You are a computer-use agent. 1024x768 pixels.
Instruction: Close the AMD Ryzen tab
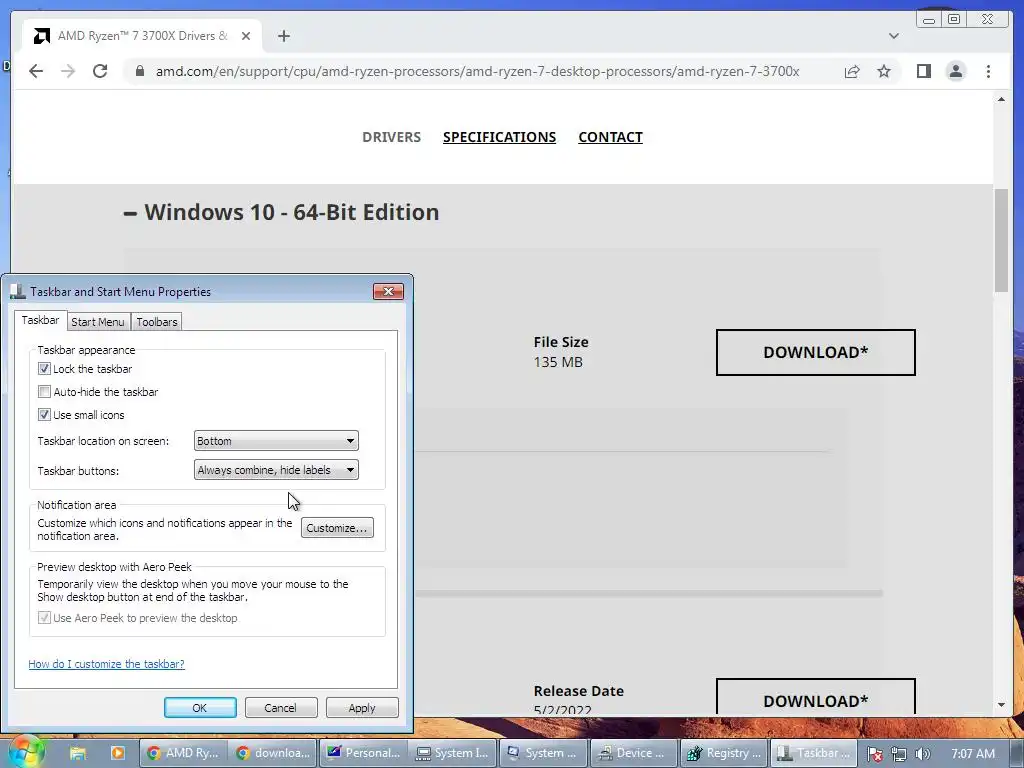tap(246, 36)
